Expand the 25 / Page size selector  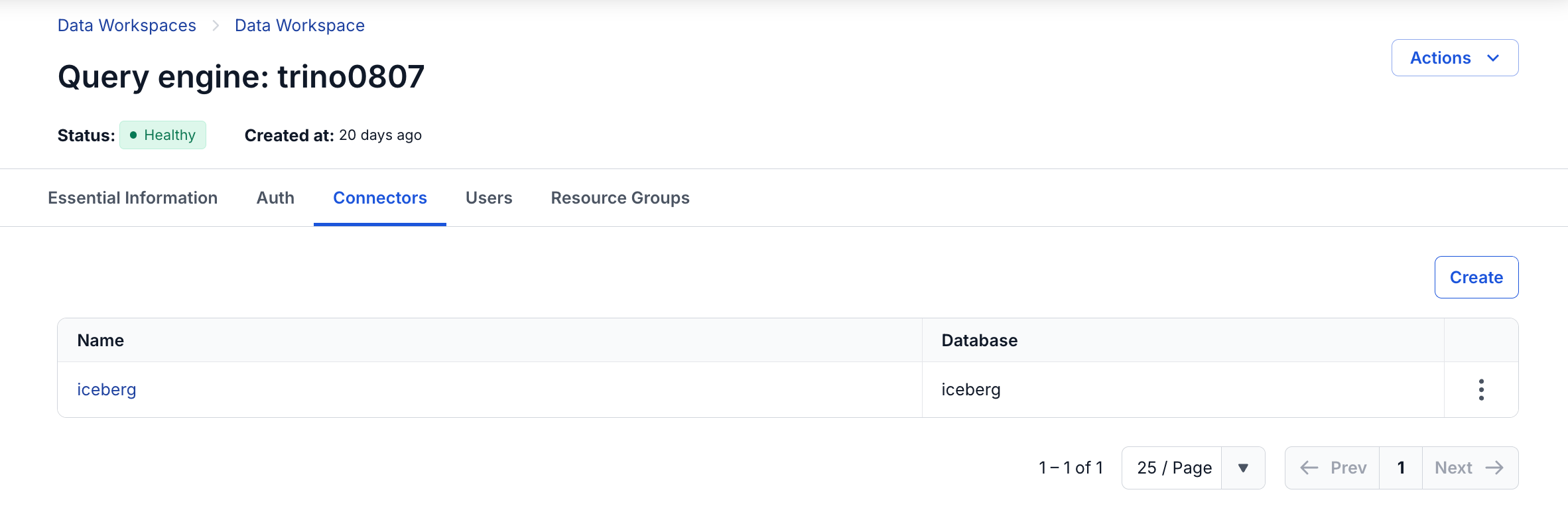pyautogui.click(x=1193, y=468)
